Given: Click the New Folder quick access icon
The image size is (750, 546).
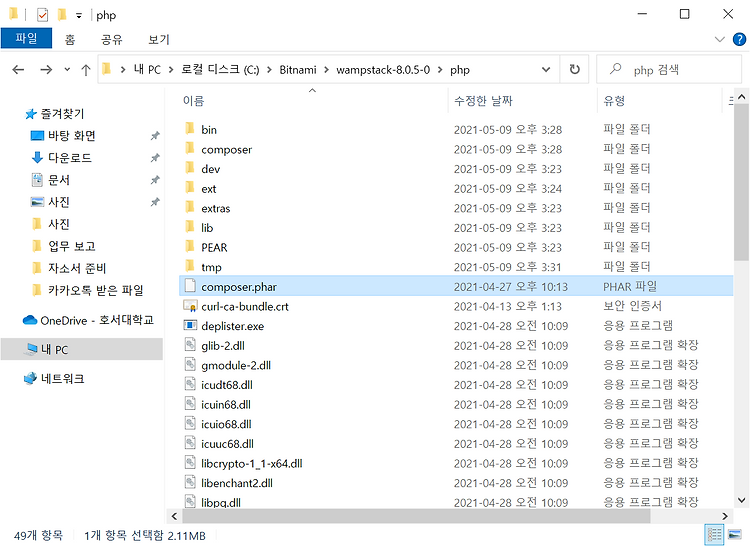Looking at the screenshot, I should [x=62, y=15].
